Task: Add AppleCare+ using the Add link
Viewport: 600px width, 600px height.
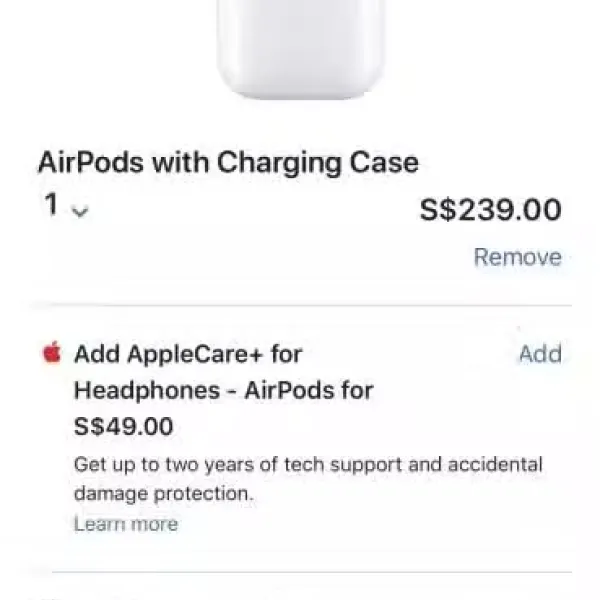Action: click(540, 354)
